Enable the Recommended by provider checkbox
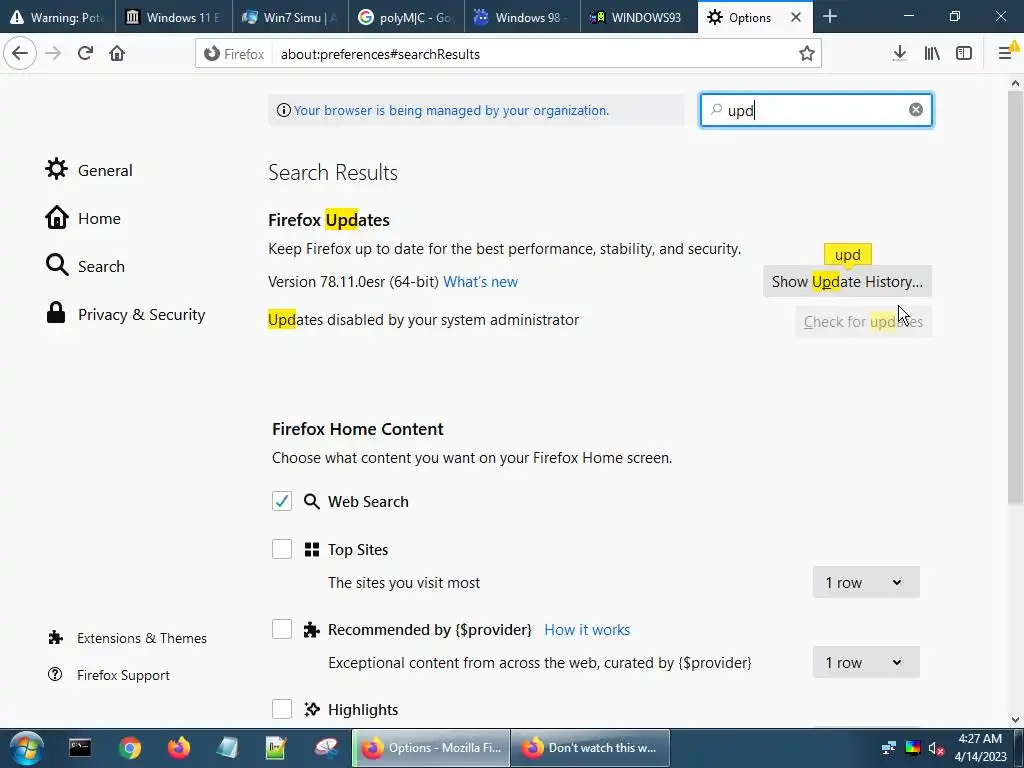This screenshot has height=768, width=1024. [282, 630]
